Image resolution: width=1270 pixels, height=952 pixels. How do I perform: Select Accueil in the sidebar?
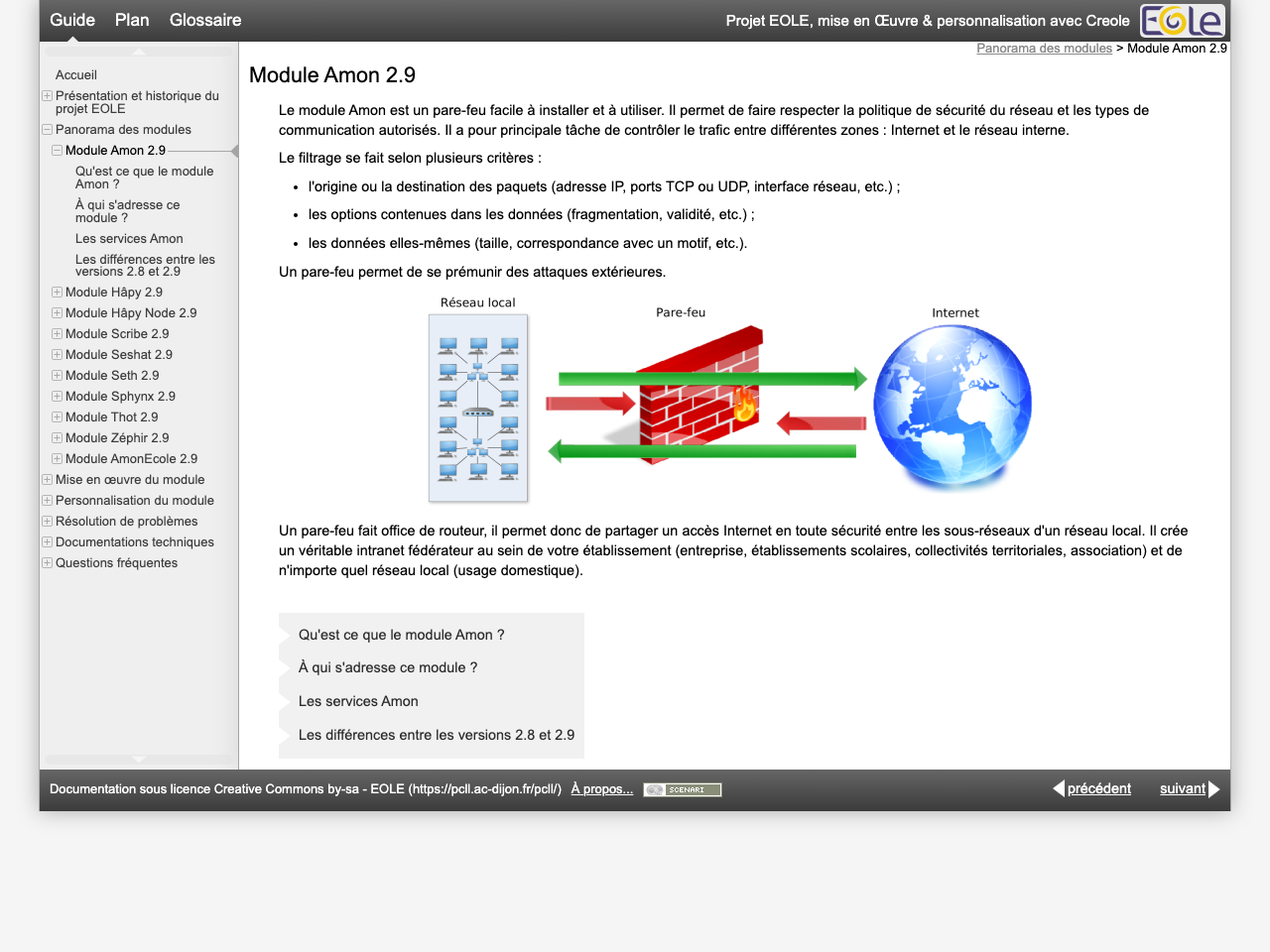(76, 75)
